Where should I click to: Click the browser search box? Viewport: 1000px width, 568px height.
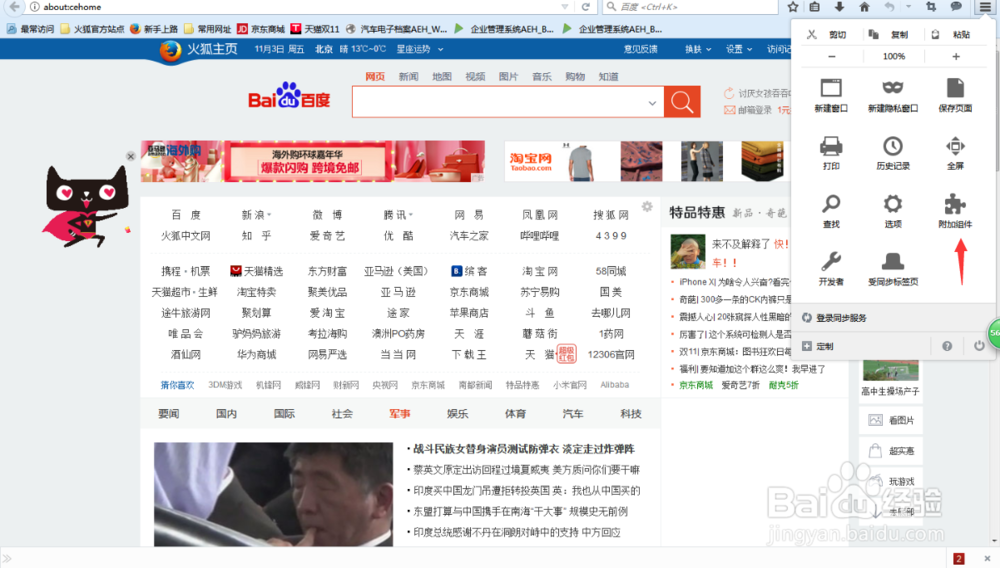pyautogui.click(x=690, y=7)
